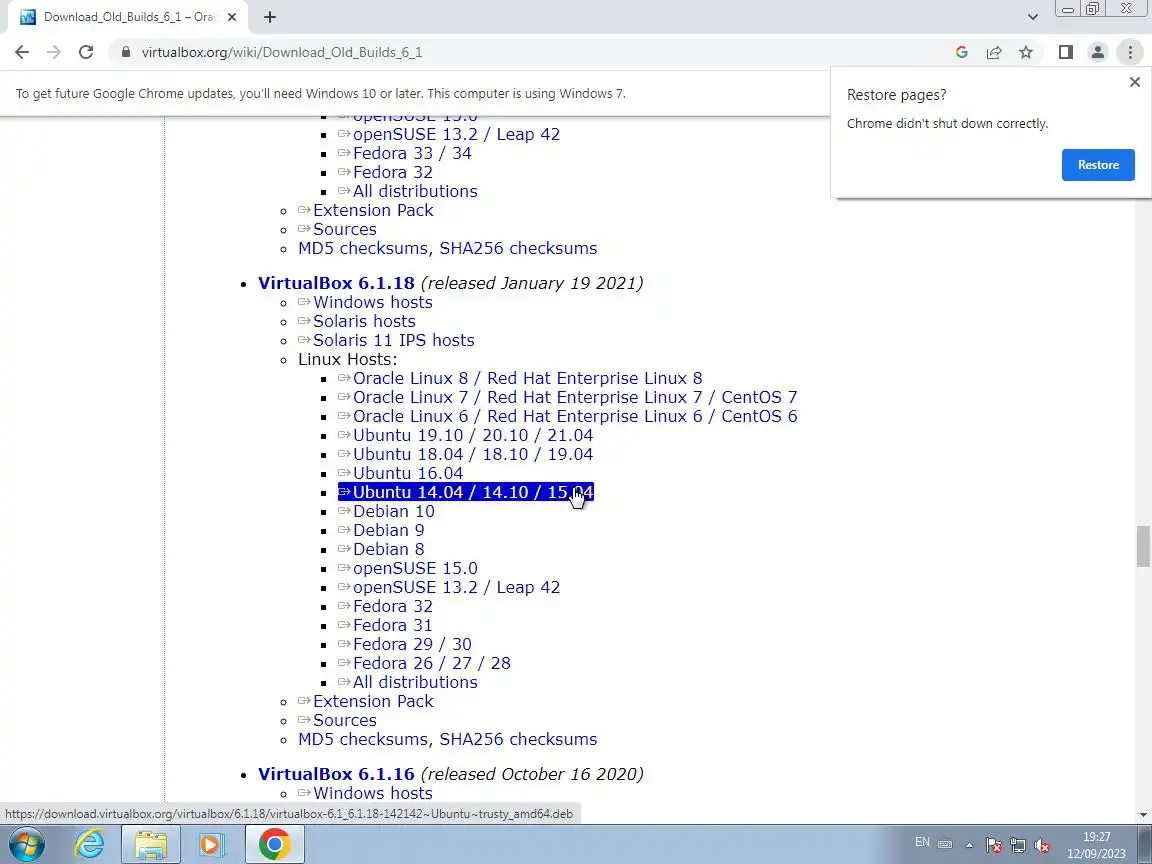Open 6.1.18 Windows hosts link
Image resolution: width=1152 pixels, height=864 pixels.
click(x=372, y=302)
